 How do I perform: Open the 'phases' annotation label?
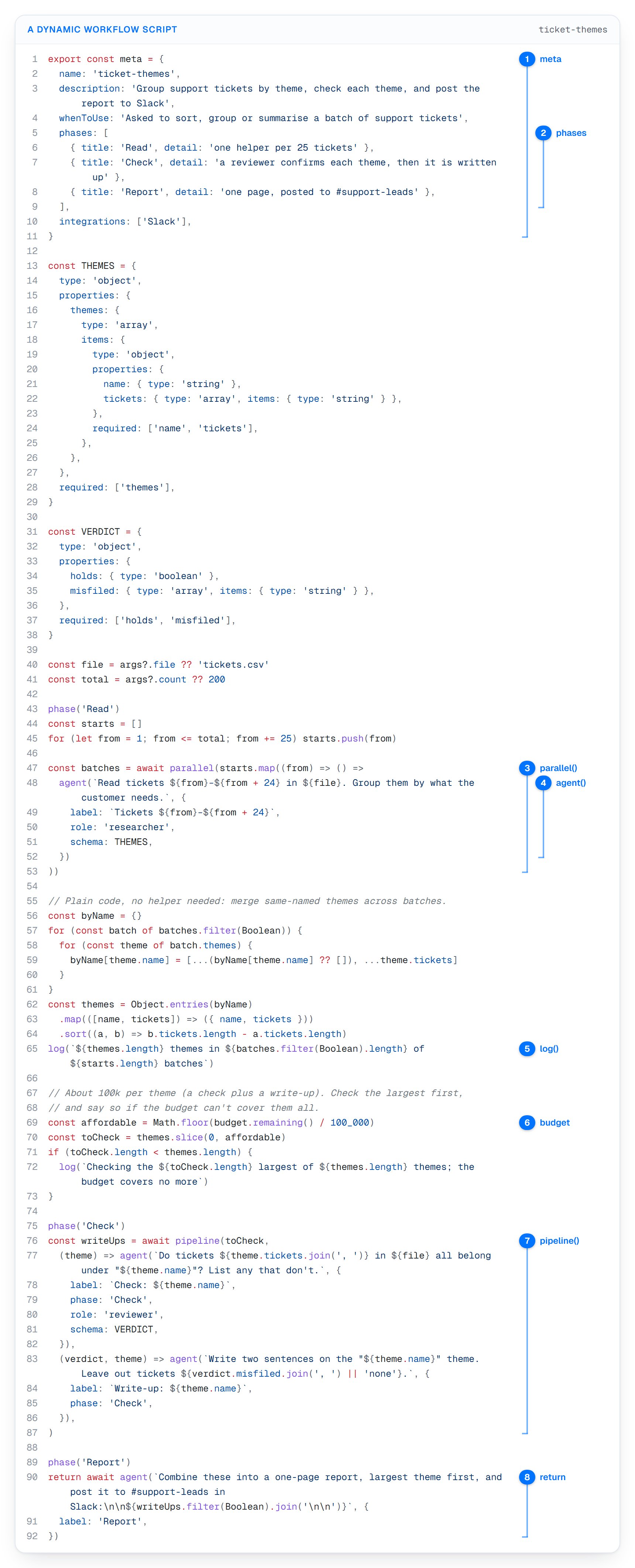(x=571, y=133)
